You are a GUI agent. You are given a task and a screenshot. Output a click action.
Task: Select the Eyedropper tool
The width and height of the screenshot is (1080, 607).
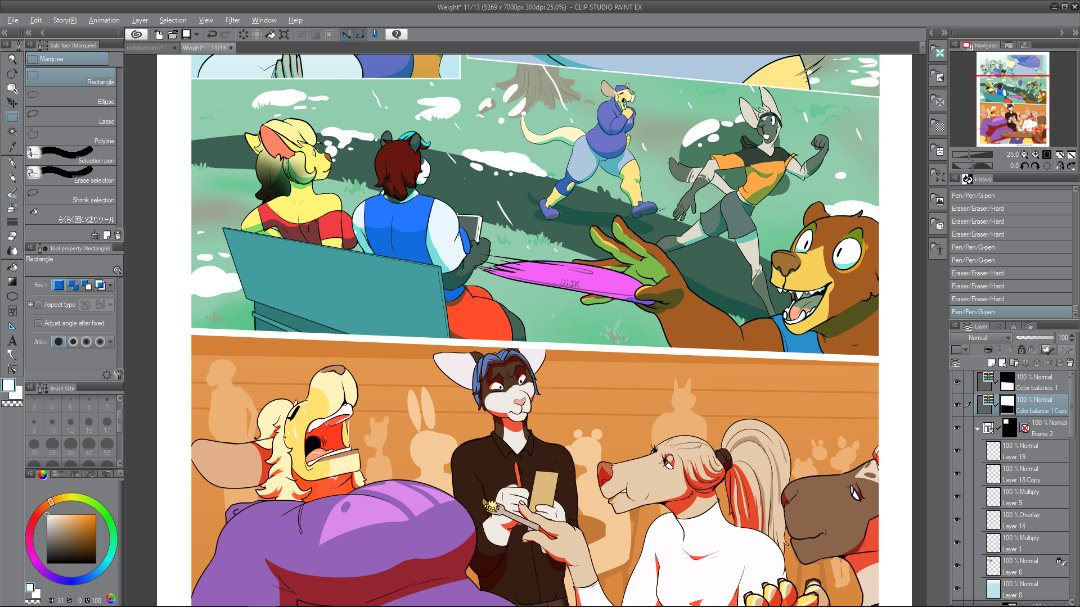(12, 146)
